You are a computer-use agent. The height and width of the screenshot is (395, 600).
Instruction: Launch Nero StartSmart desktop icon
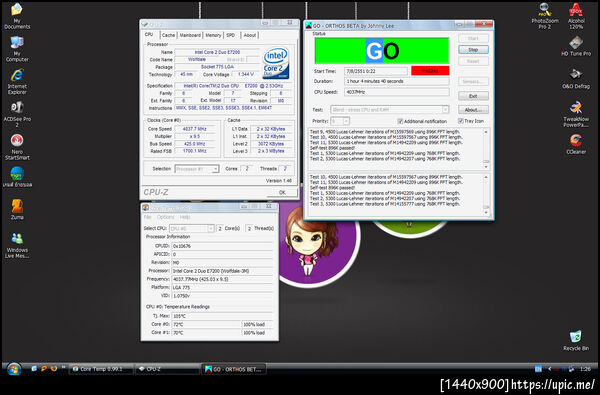tap(17, 147)
